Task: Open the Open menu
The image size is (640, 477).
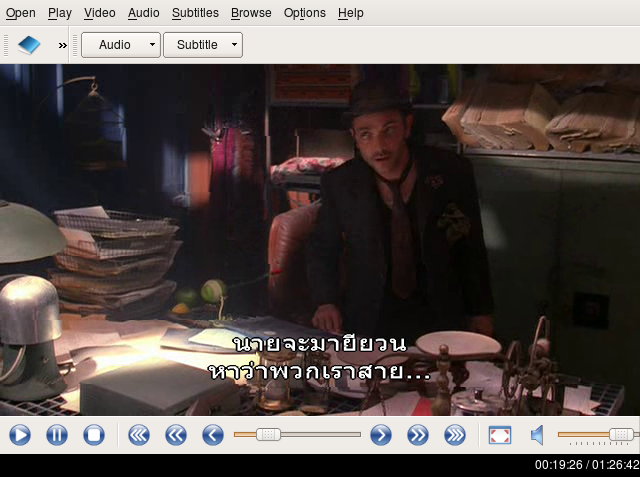Action: pos(20,13)
